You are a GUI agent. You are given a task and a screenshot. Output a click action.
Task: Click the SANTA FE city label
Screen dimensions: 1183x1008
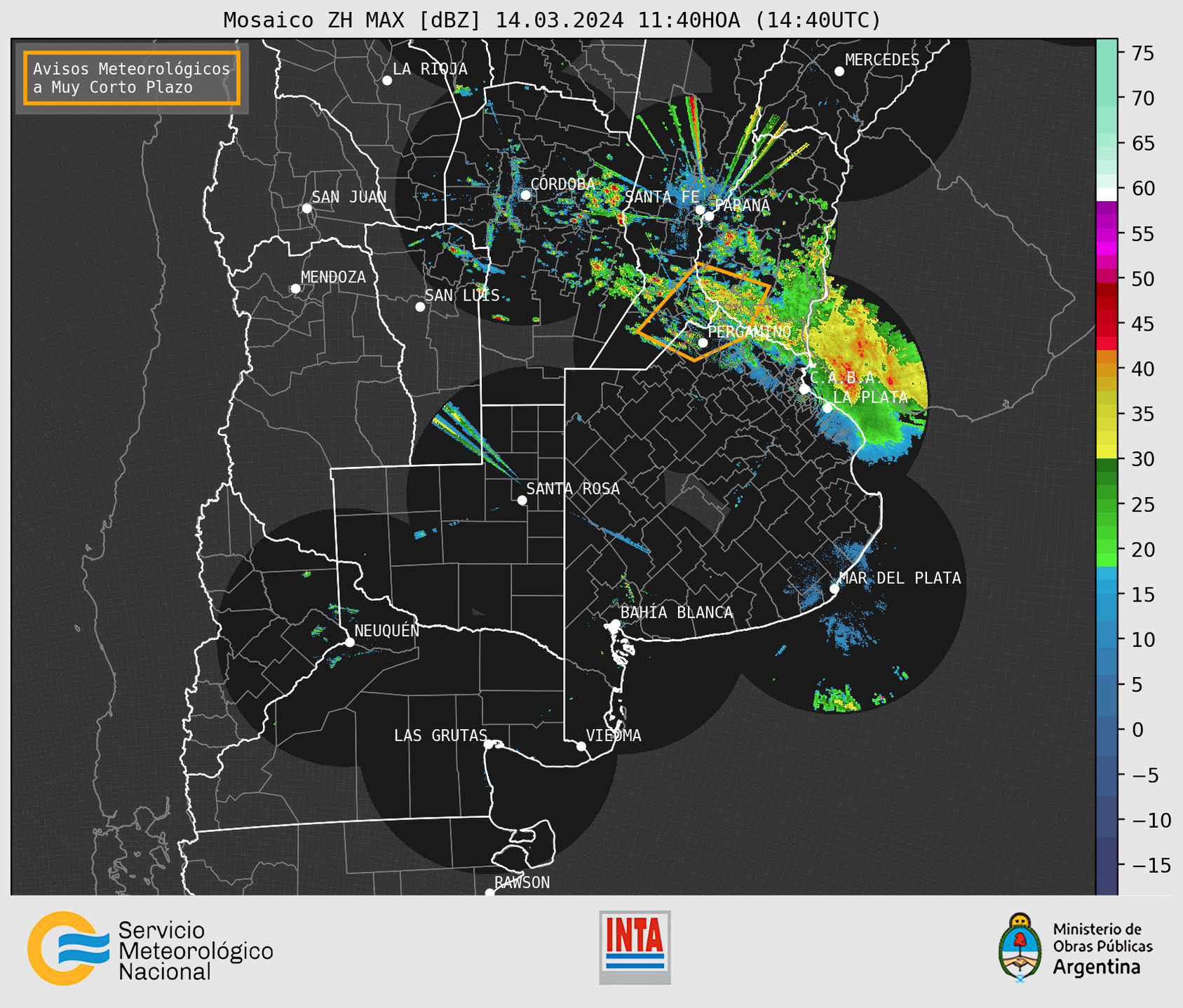tap(662, 197)
